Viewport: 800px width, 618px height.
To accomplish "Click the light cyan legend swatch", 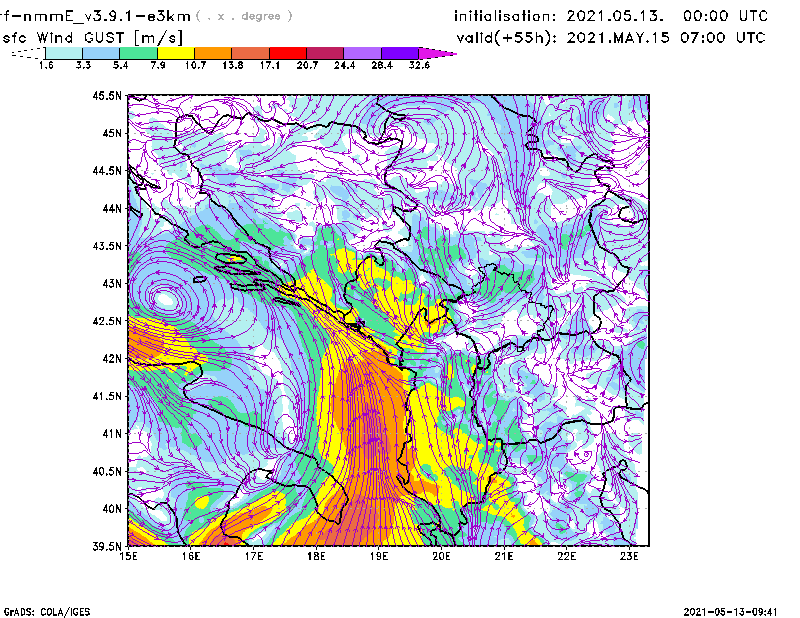I will click(x=64, y=53).
